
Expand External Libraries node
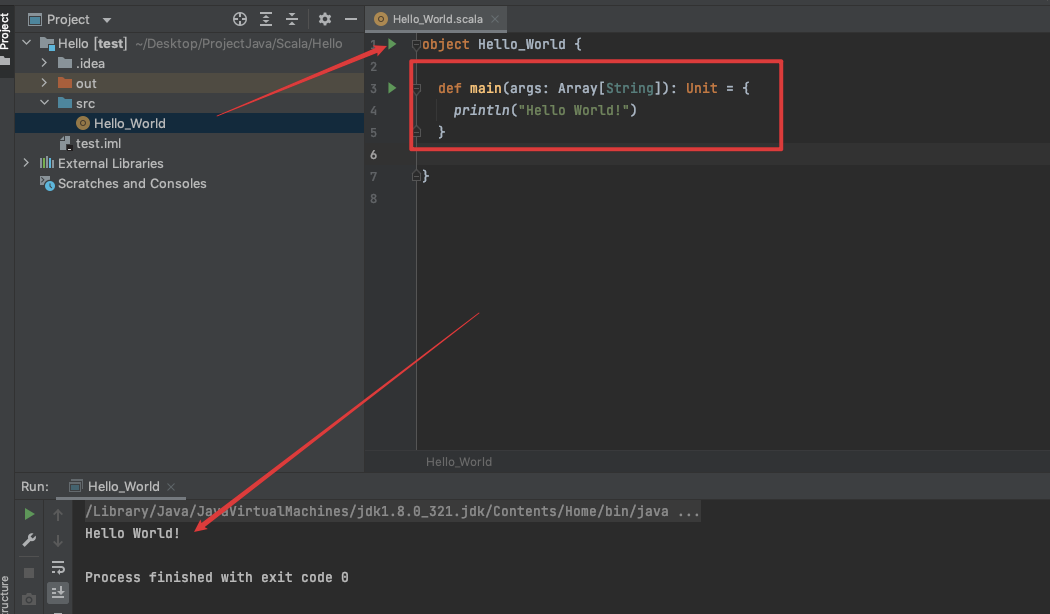coord(26,163)
